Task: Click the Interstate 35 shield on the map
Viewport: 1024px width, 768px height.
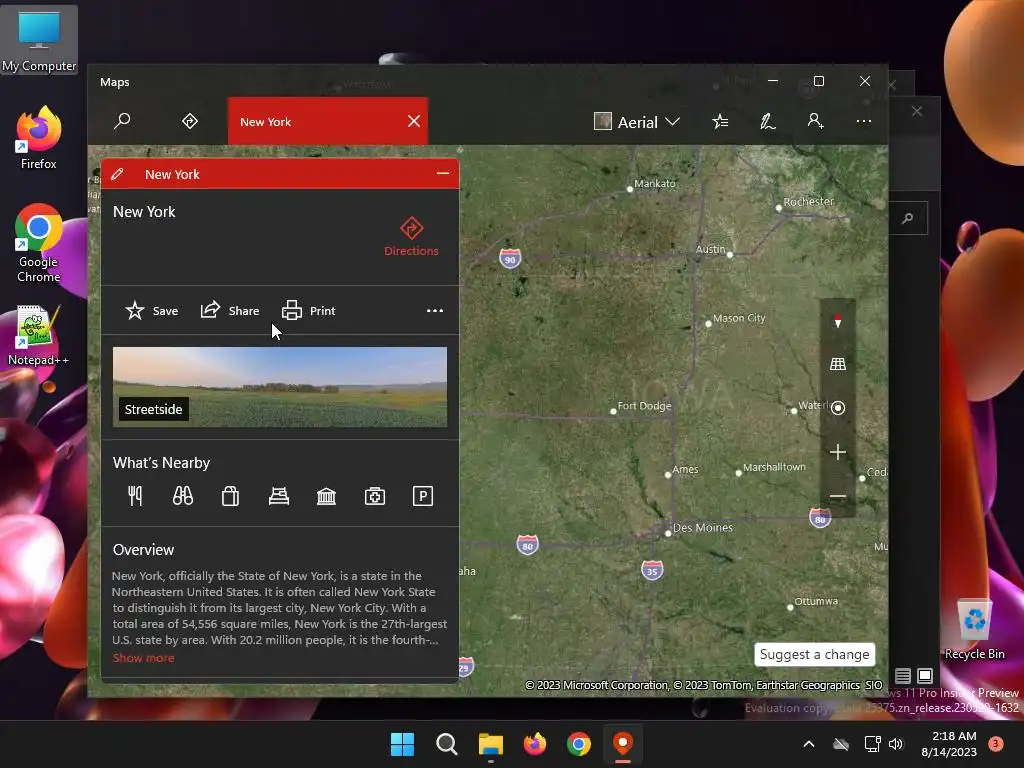Action: [652, 570]
